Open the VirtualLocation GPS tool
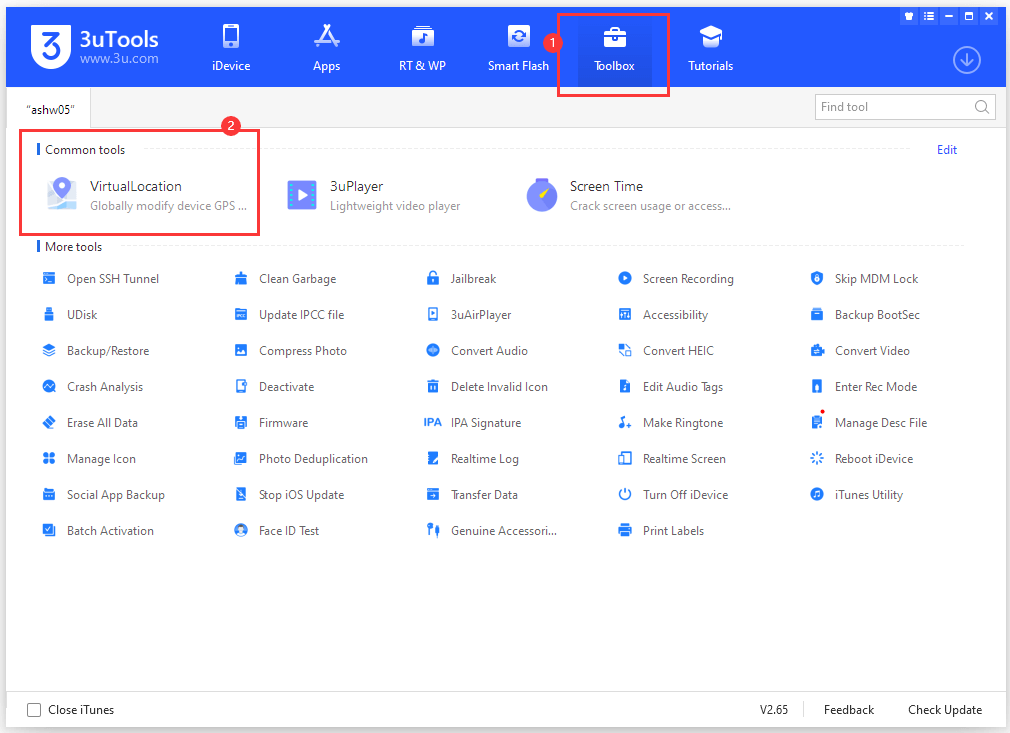Viewport: 1010px width, 733px height. [135, 186]
